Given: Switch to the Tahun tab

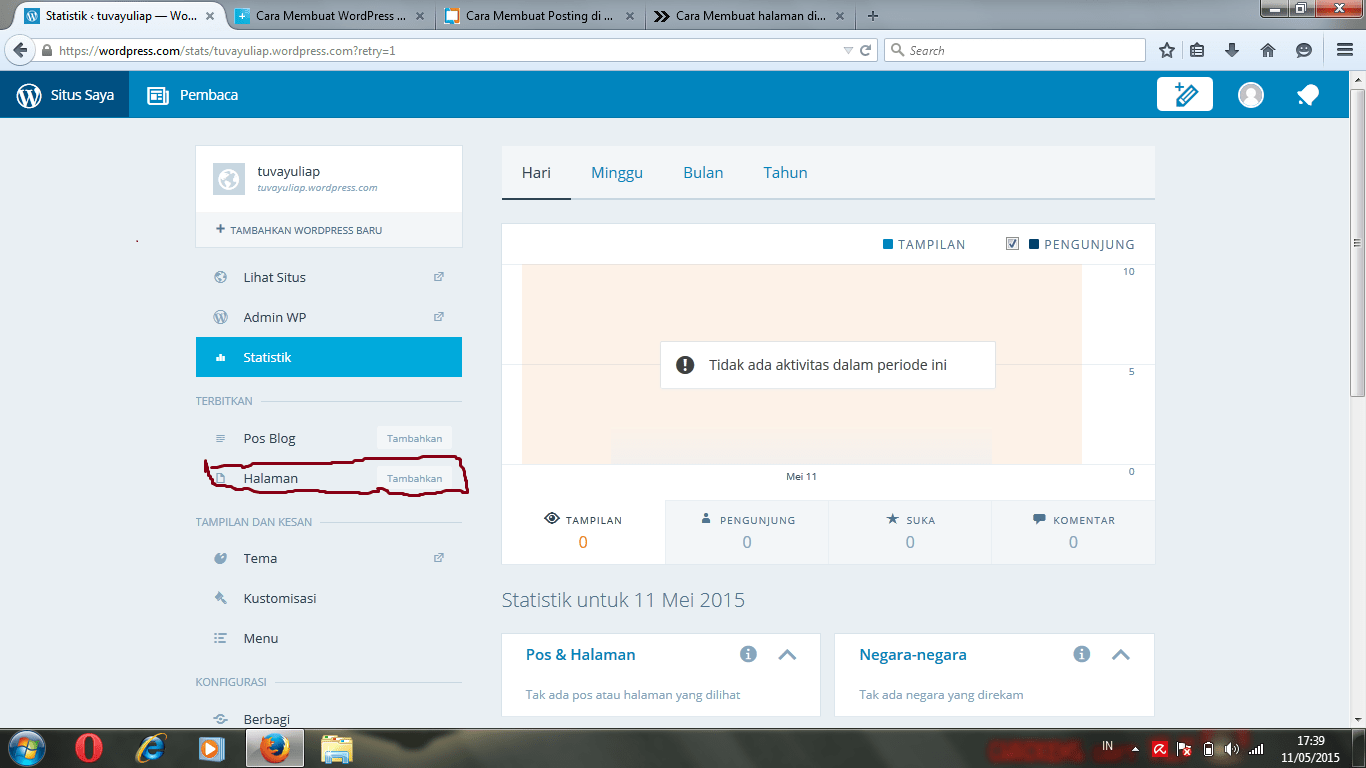Looking at the screenshot, I should point(785,172).
